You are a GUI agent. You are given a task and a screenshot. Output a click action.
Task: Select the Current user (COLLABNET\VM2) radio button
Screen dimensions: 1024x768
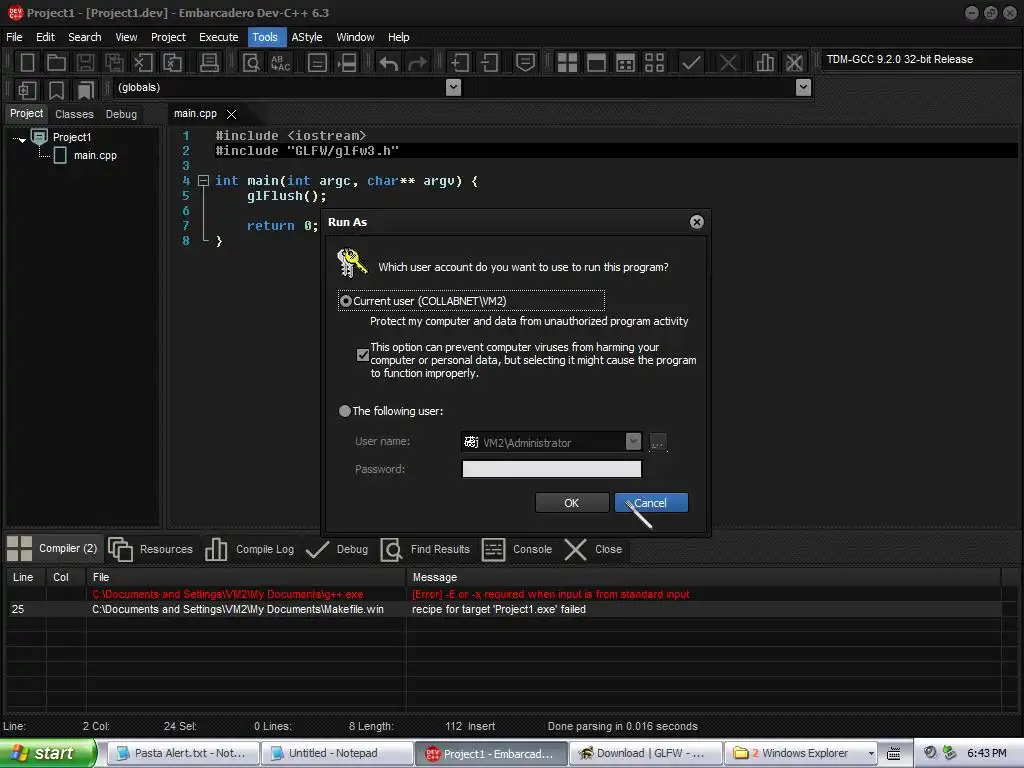point(346,301)
